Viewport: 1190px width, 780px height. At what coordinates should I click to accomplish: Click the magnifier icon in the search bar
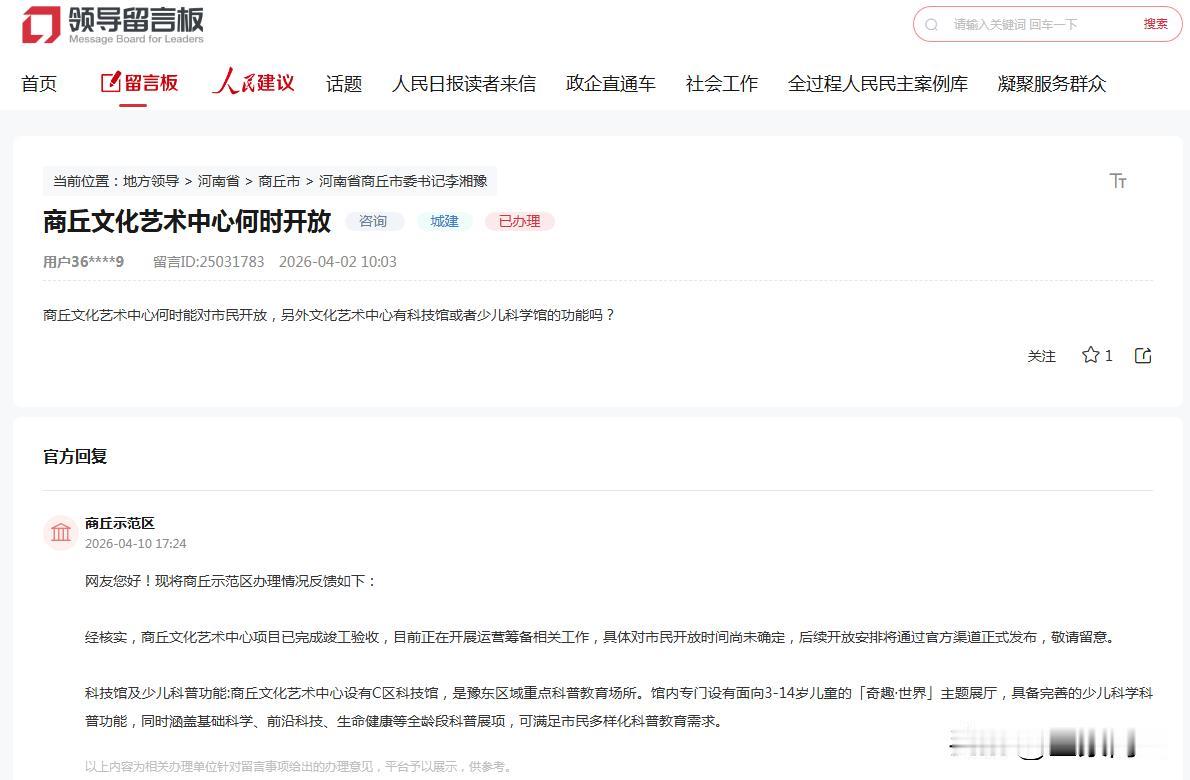933,24
